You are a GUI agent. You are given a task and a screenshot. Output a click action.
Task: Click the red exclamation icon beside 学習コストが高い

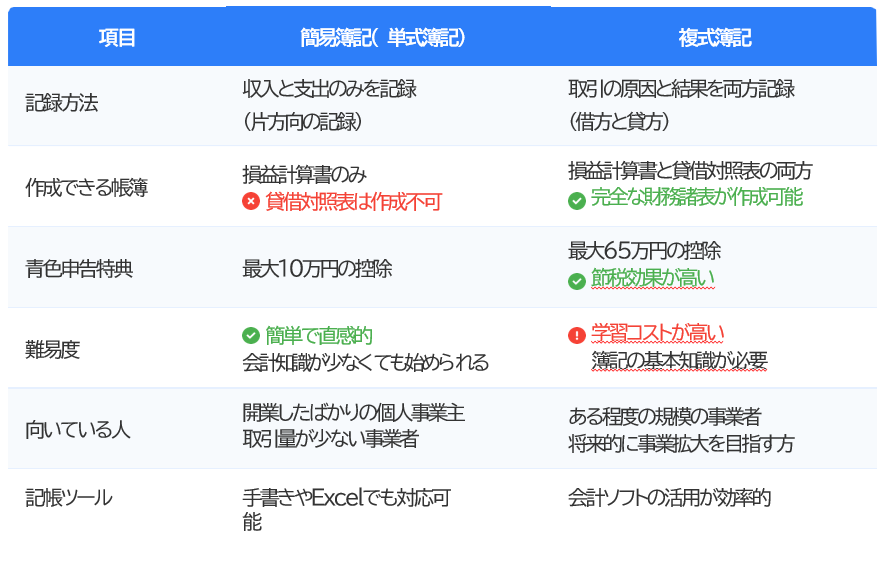(577, 336)
